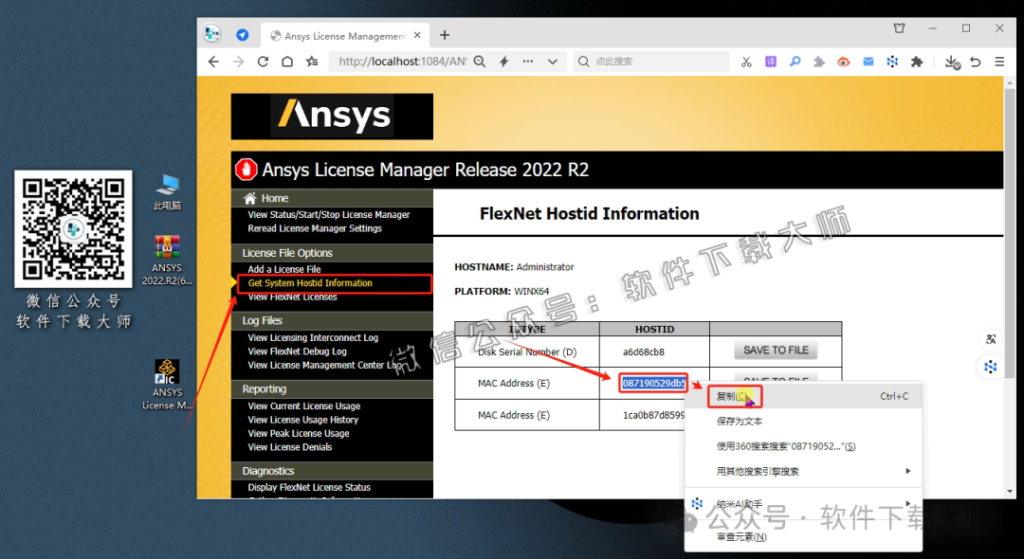Click the floating translate icon at page edge
The image size is (1024, 559).
(x=991, y=339)
